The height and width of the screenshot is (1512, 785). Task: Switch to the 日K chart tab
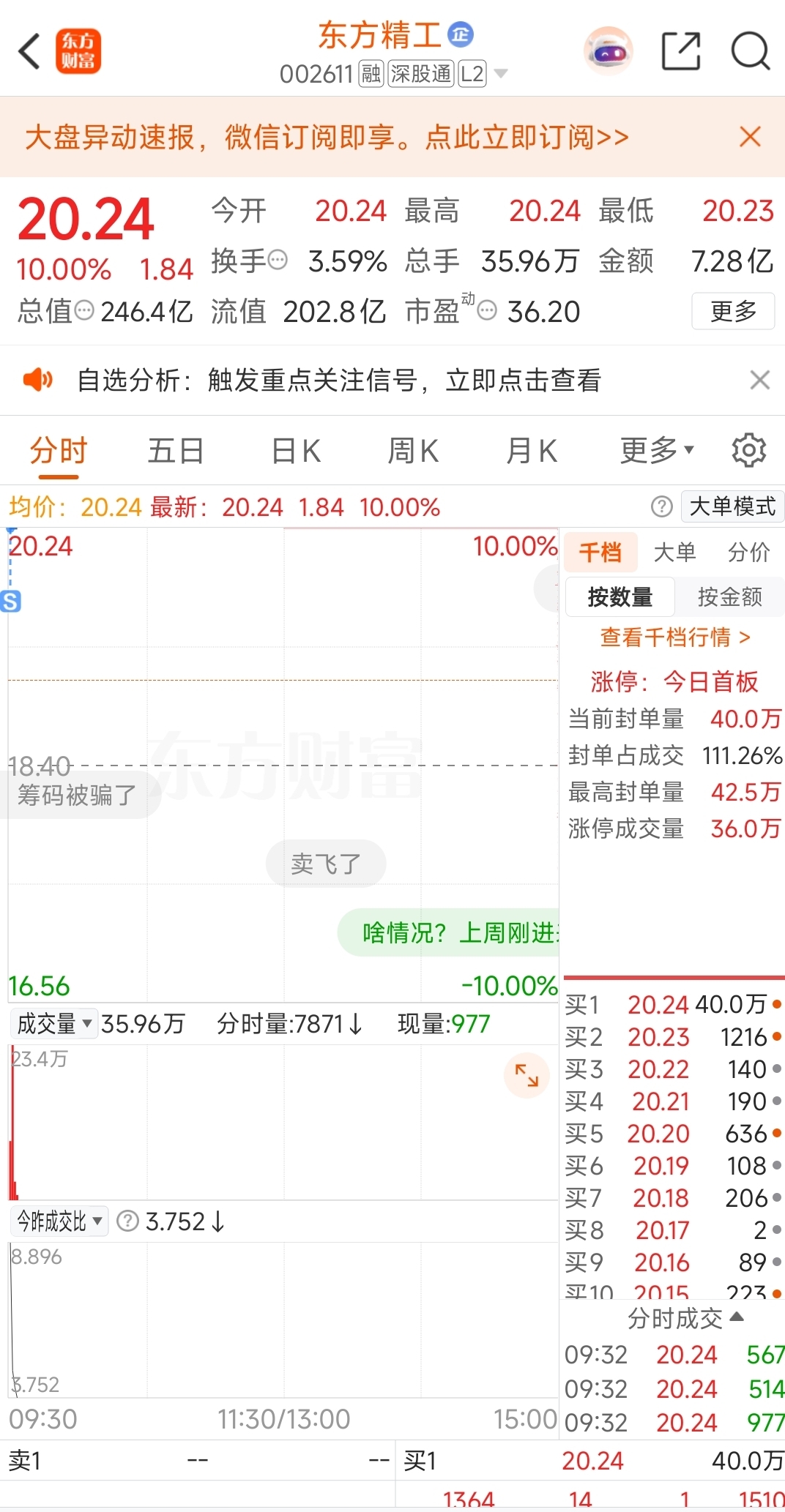[x=296, y=451]
